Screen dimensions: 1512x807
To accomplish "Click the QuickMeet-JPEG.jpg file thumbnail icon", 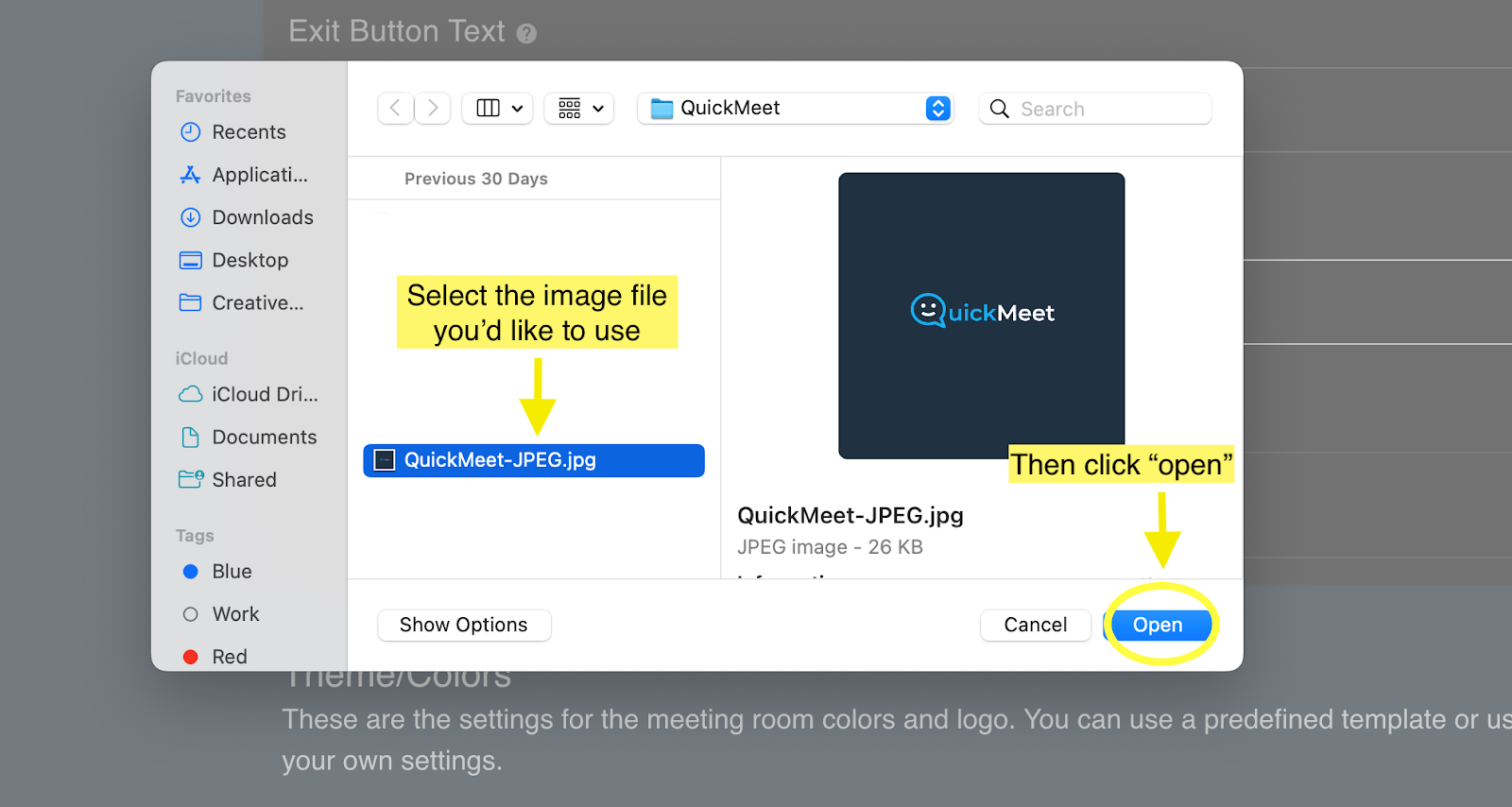I will (x=385, y=460).
